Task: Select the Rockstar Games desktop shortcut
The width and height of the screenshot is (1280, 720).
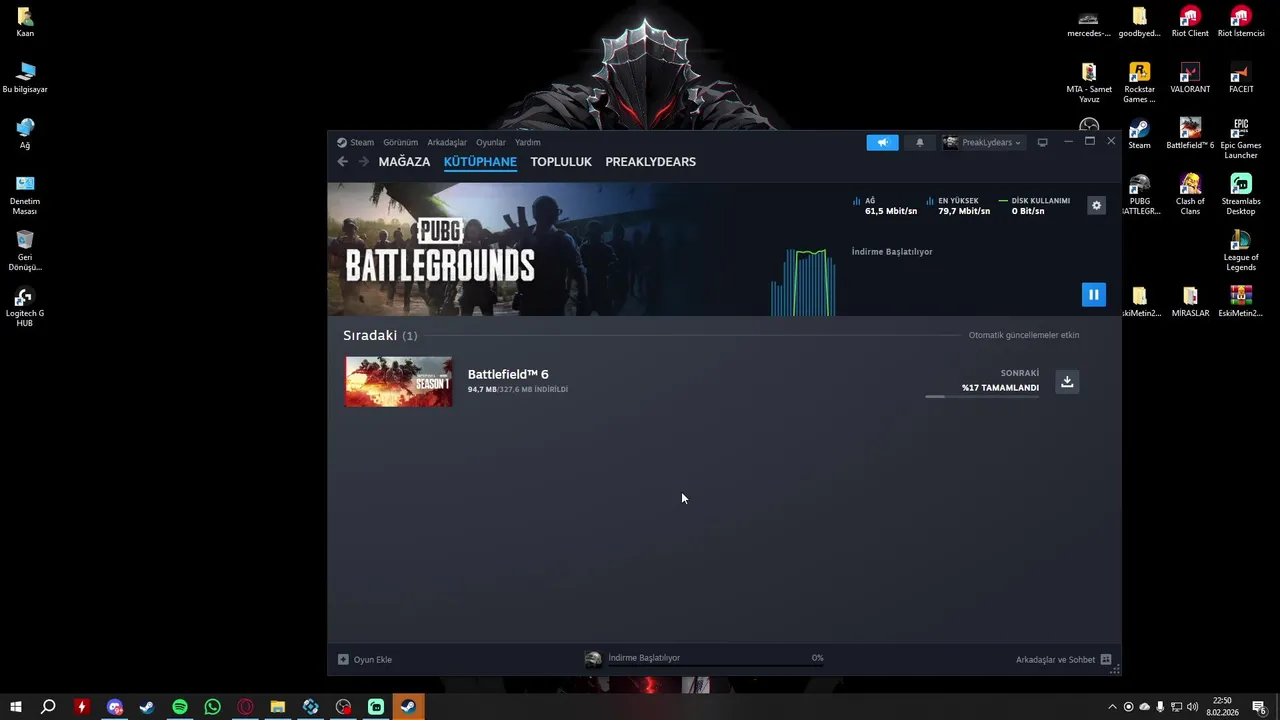Action: pos(1139,83)
